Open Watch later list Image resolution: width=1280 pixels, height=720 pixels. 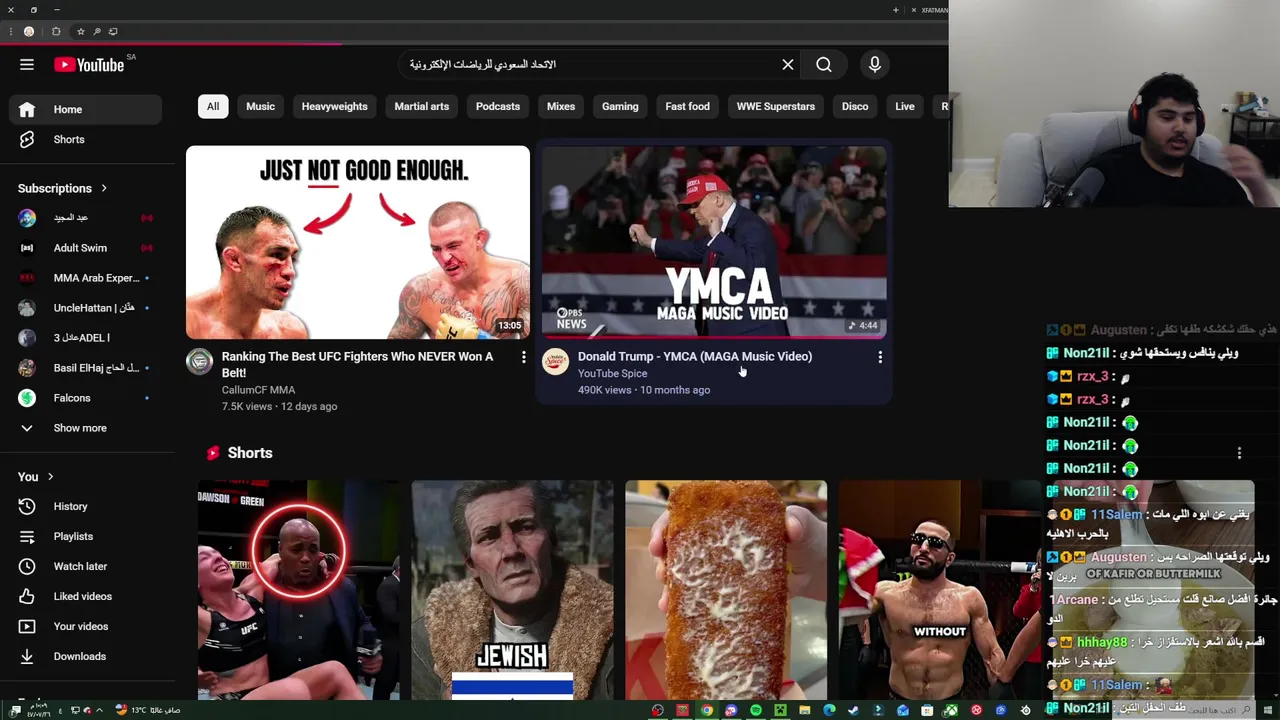[x=85, y=566]
